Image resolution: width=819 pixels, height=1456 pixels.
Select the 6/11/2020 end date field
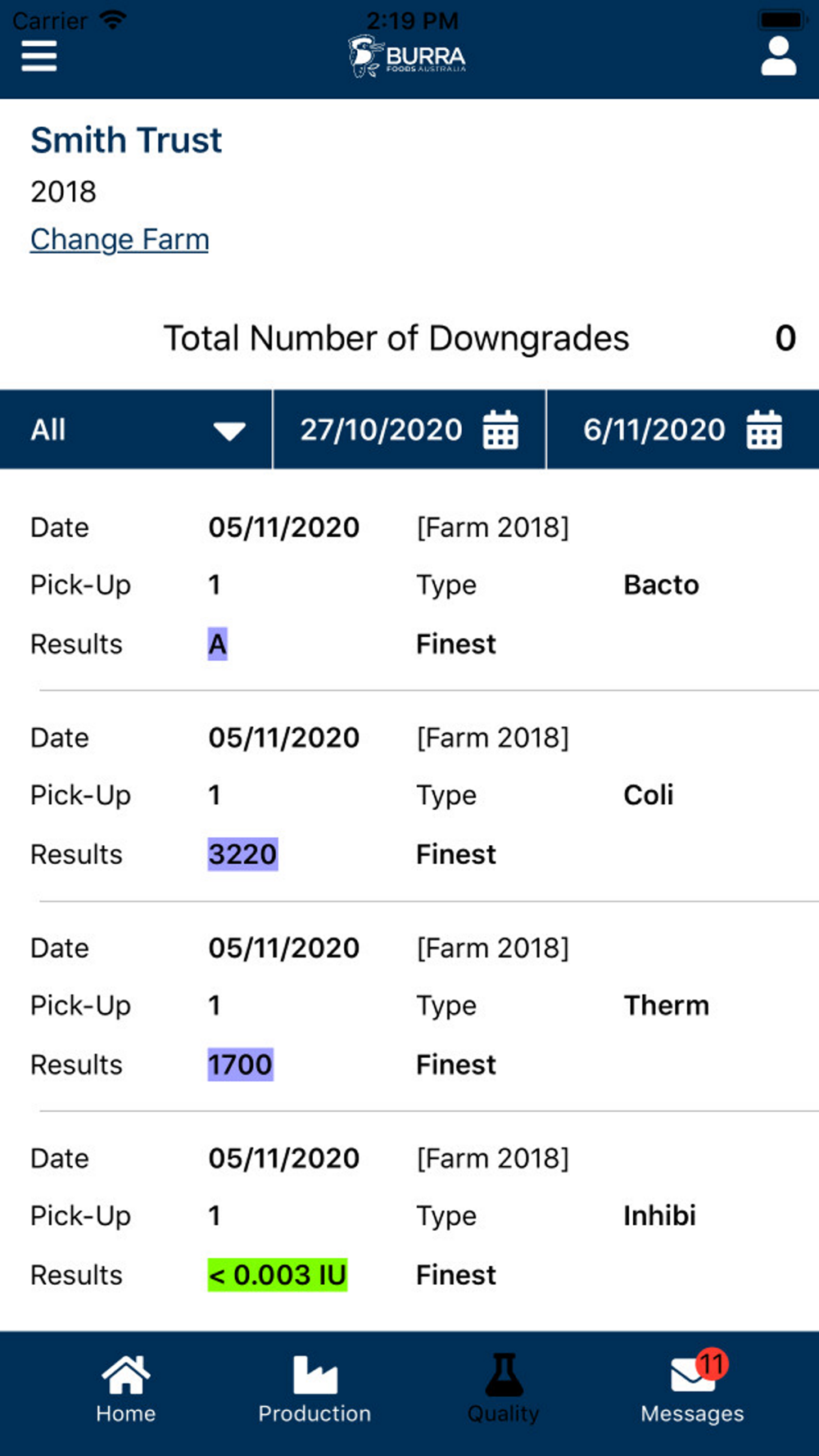click(x=654, y=430)
